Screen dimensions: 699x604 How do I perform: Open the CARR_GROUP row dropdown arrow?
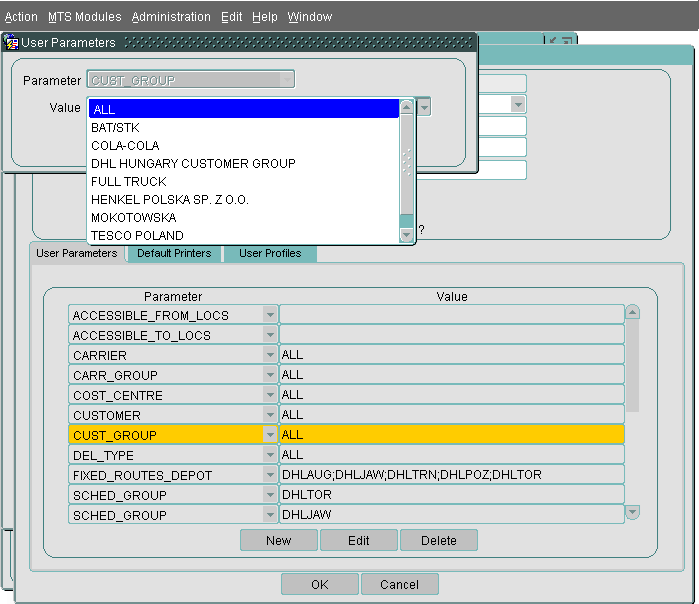270,375
